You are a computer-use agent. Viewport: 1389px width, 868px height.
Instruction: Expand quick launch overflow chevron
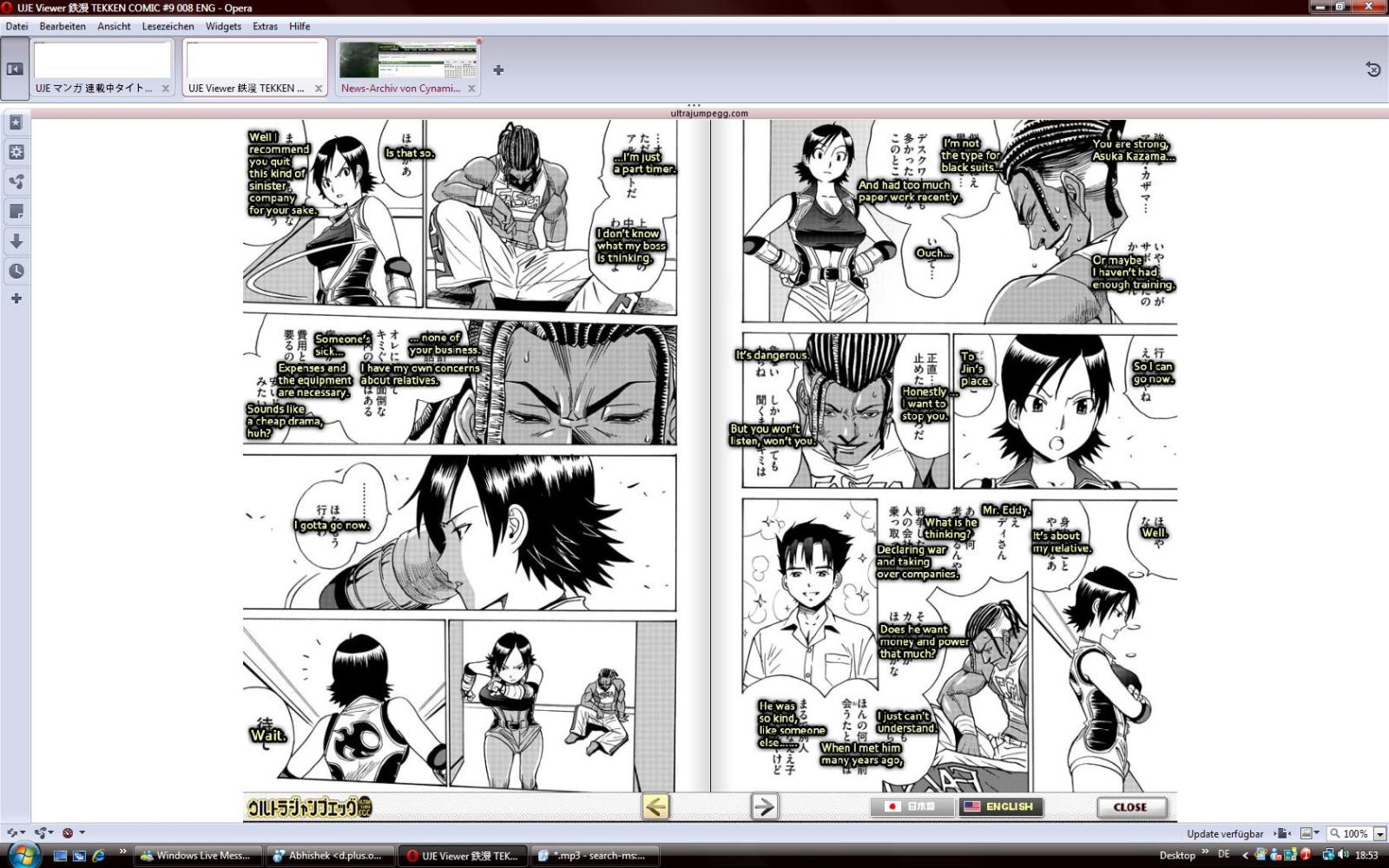point(122,851)
